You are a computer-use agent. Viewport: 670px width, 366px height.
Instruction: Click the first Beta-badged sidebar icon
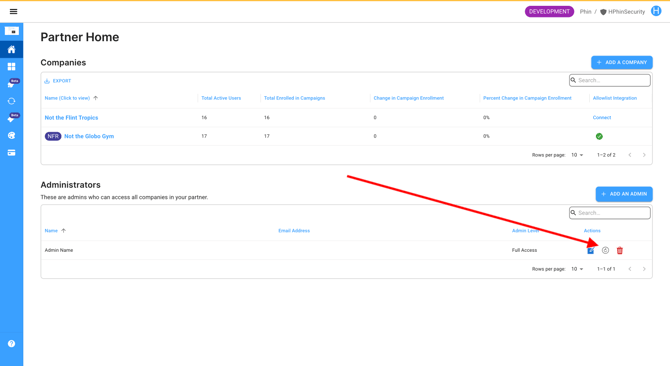[x=12, y=83]
